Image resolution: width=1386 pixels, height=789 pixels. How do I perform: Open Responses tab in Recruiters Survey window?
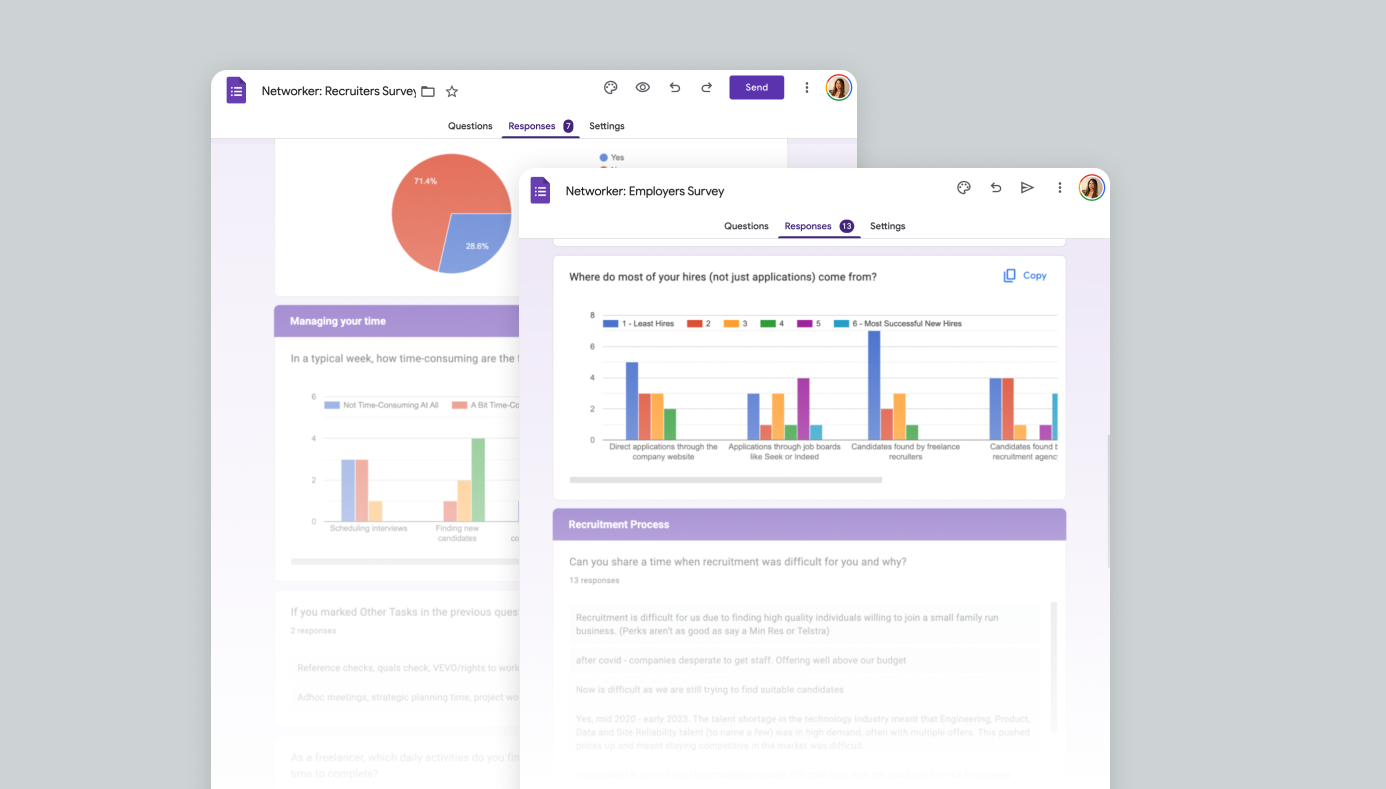tap(540, 126)
